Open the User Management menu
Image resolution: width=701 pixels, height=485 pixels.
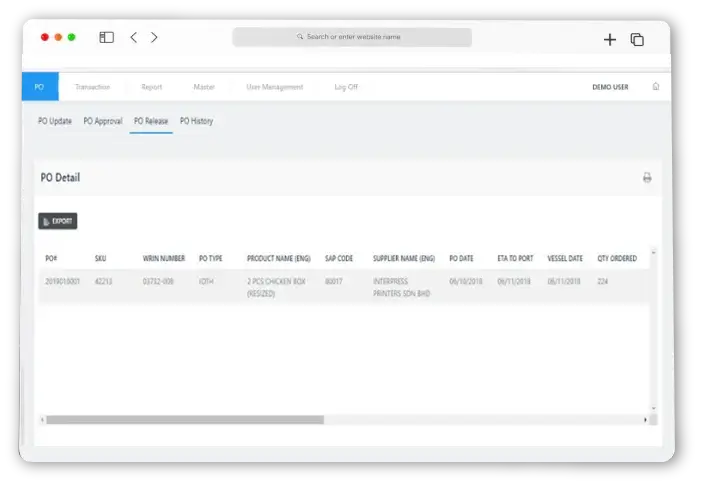tap(274, 87)
